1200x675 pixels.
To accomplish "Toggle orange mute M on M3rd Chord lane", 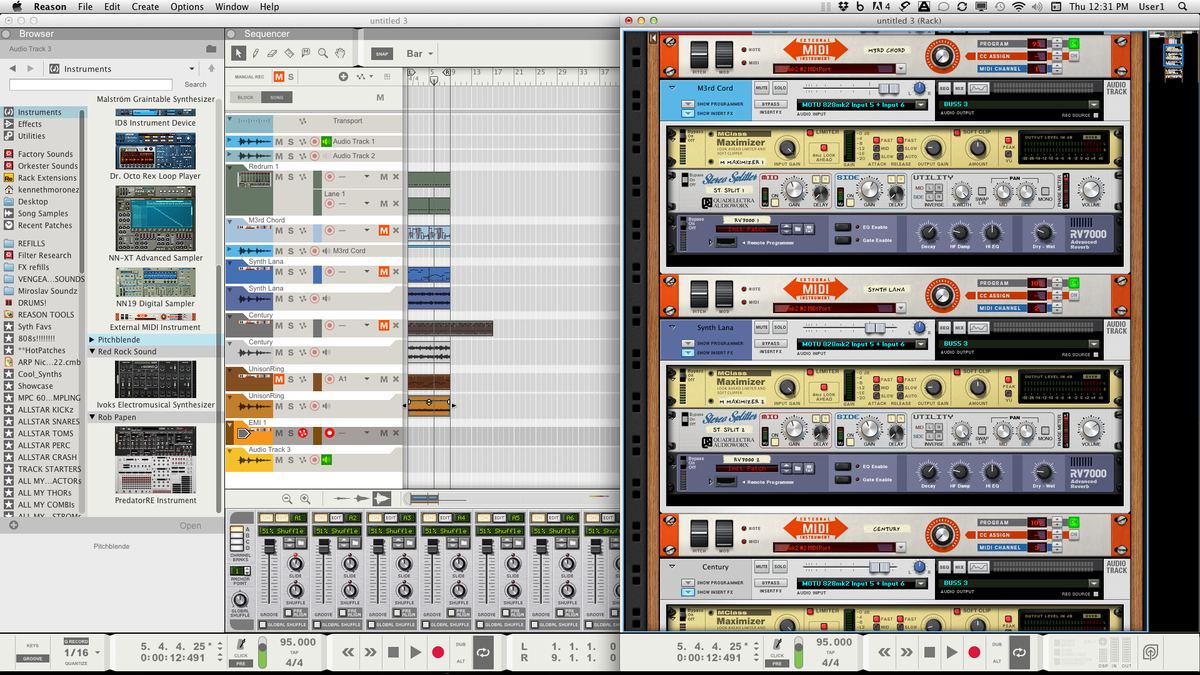I will click(x=383, y=231).
